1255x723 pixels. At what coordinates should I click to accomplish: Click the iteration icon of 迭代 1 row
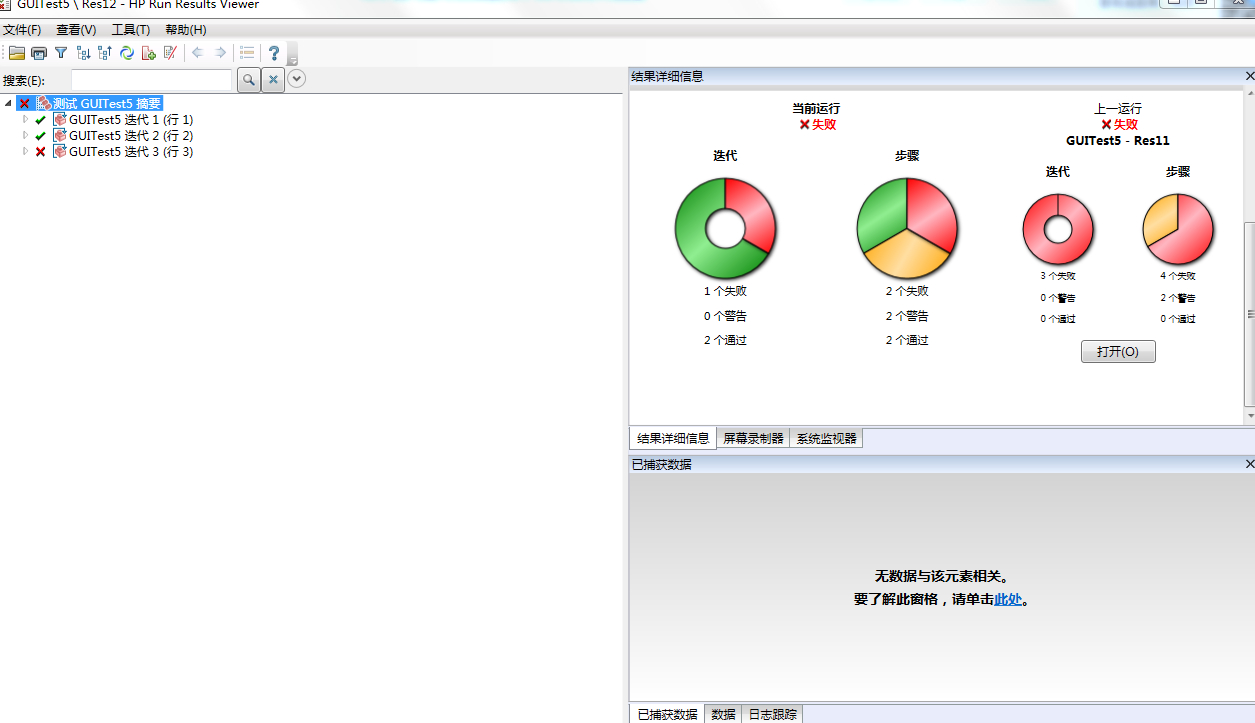tap(60, 120)
